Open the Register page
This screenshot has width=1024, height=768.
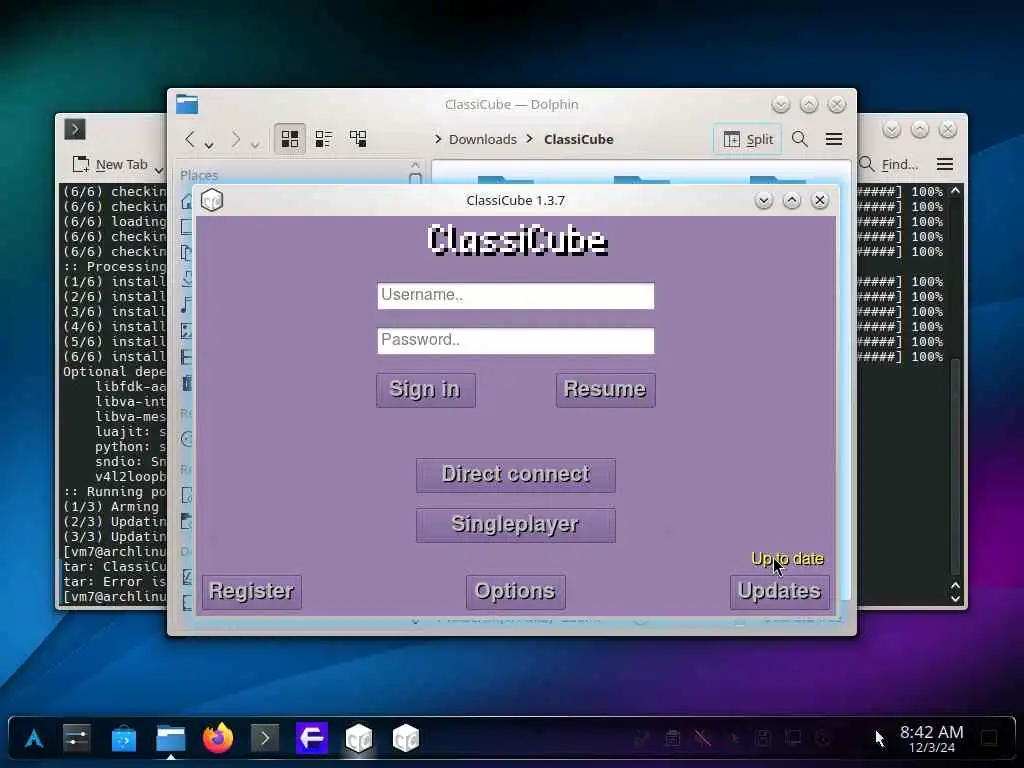[251, 592]
